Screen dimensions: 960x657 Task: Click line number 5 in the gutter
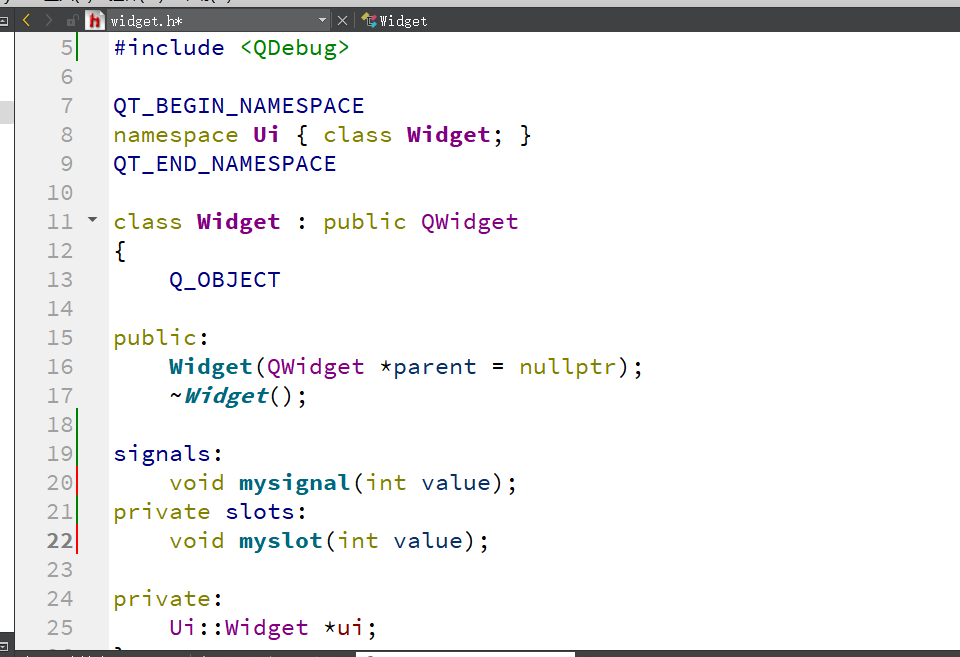[x=67, y=48]
